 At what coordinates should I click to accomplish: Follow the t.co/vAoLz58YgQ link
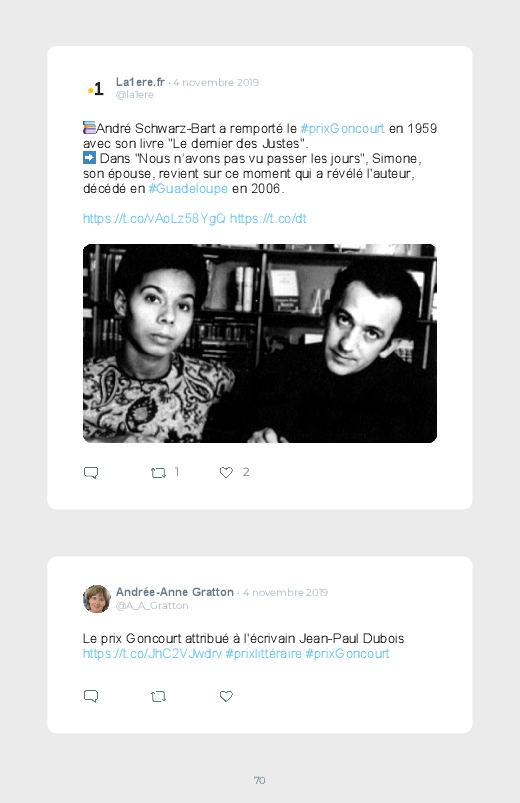pos(154,219)
